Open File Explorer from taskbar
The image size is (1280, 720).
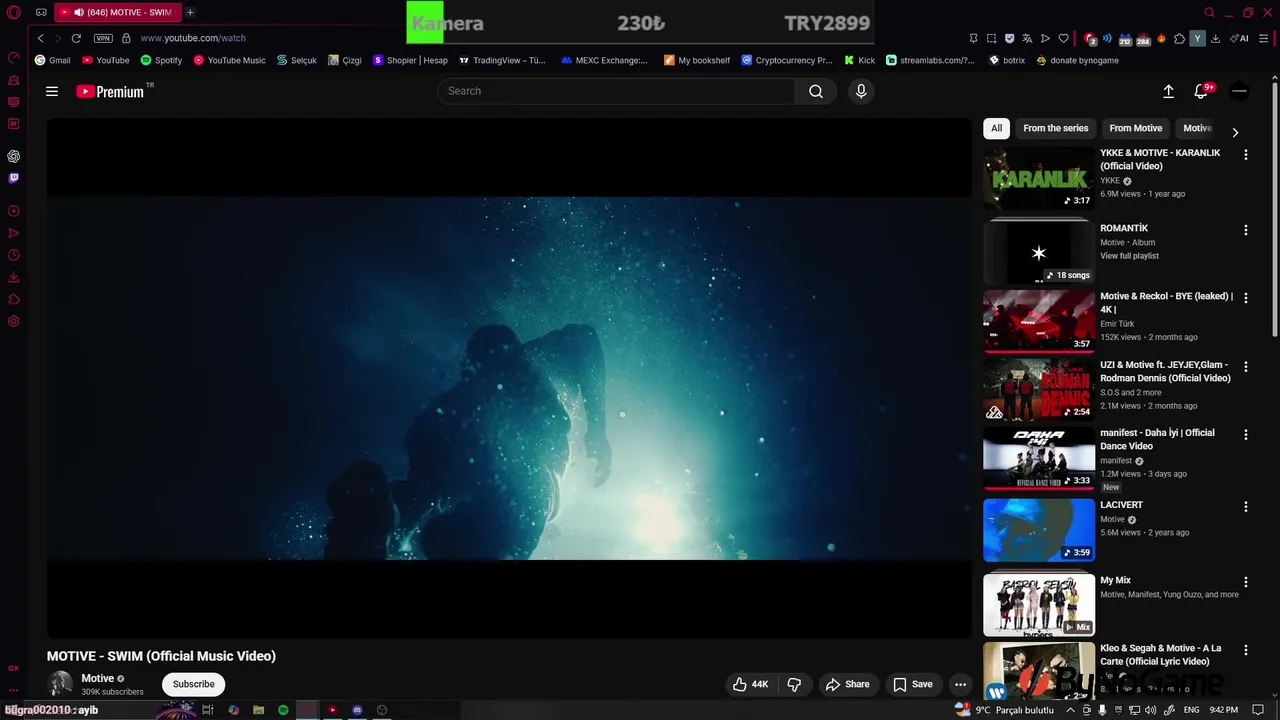258,710
